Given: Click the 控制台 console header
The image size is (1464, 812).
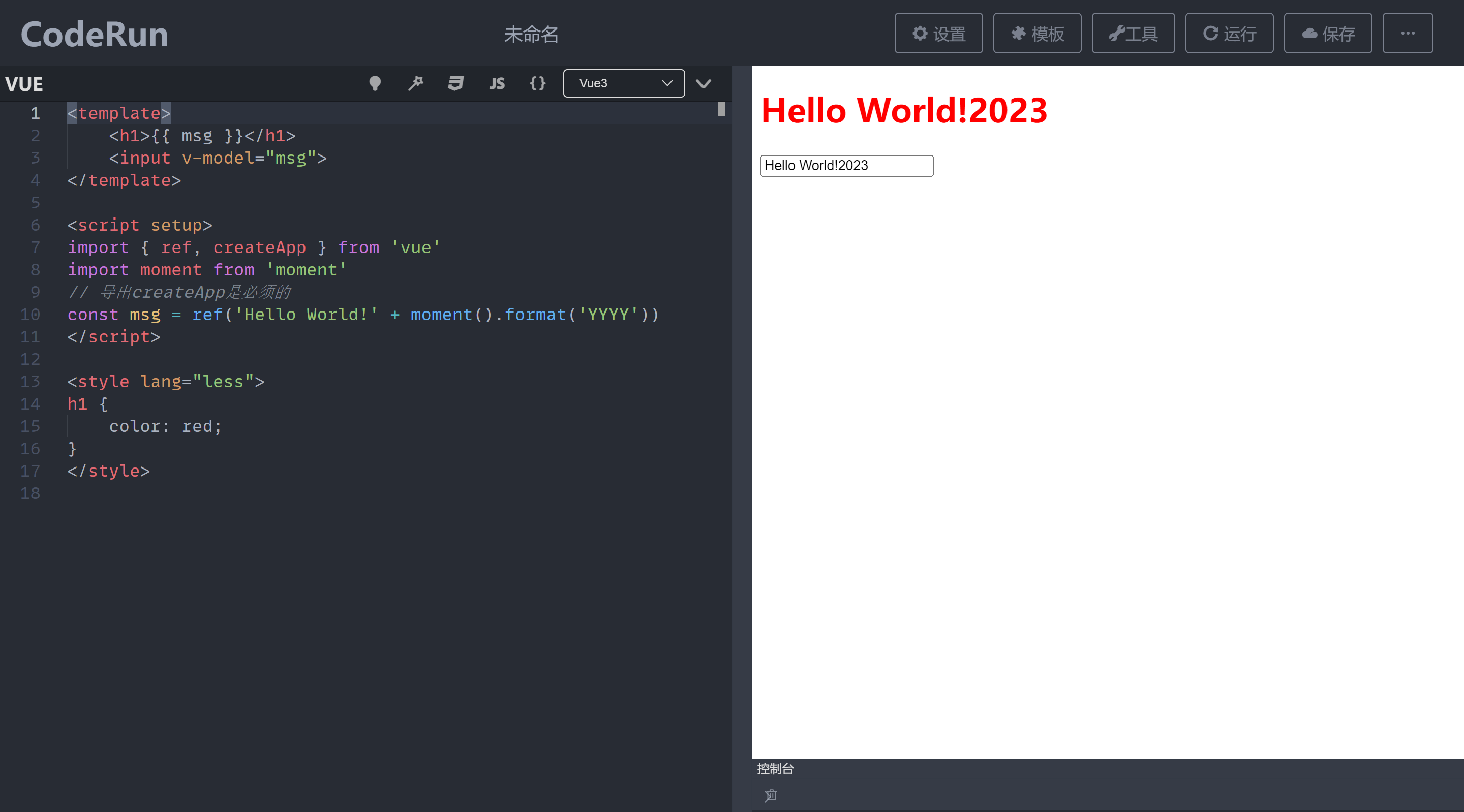Looking at the screenshot, I should click(x=775, y=769).
